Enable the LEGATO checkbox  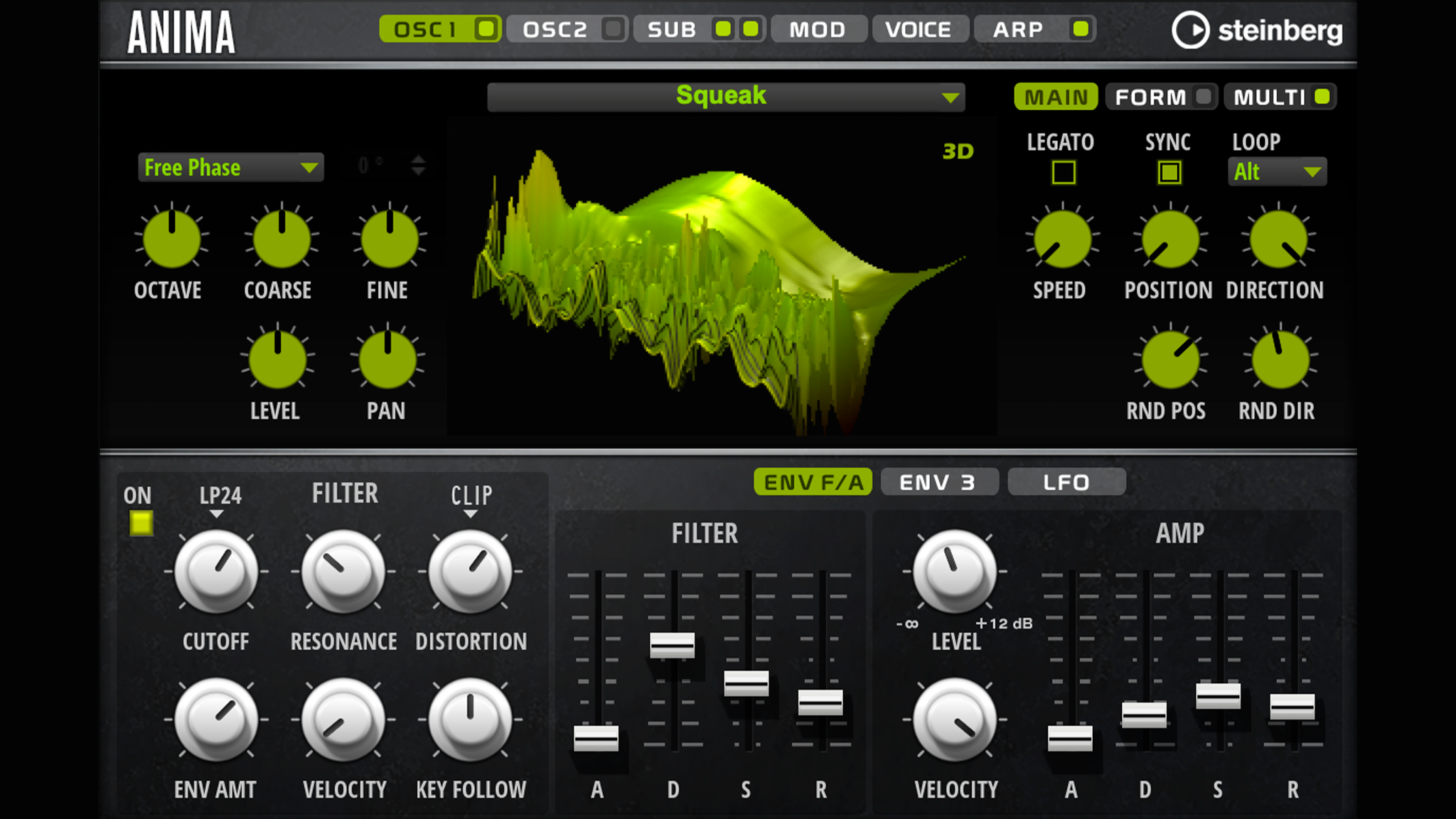(1064, 173)
